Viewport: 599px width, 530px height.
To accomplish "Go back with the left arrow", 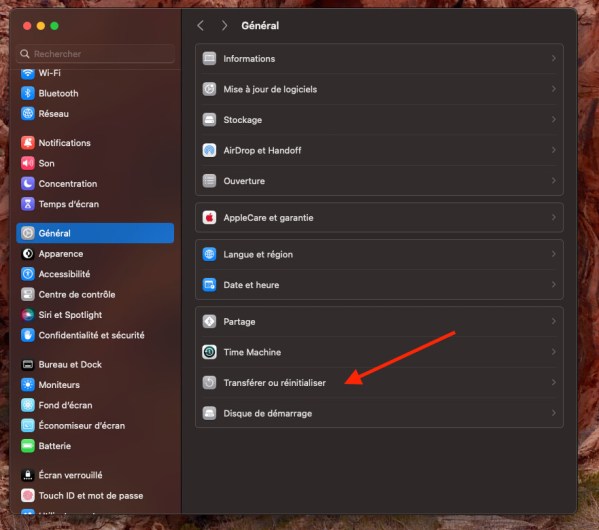I will pyautogui.click(x=201, y=26).
